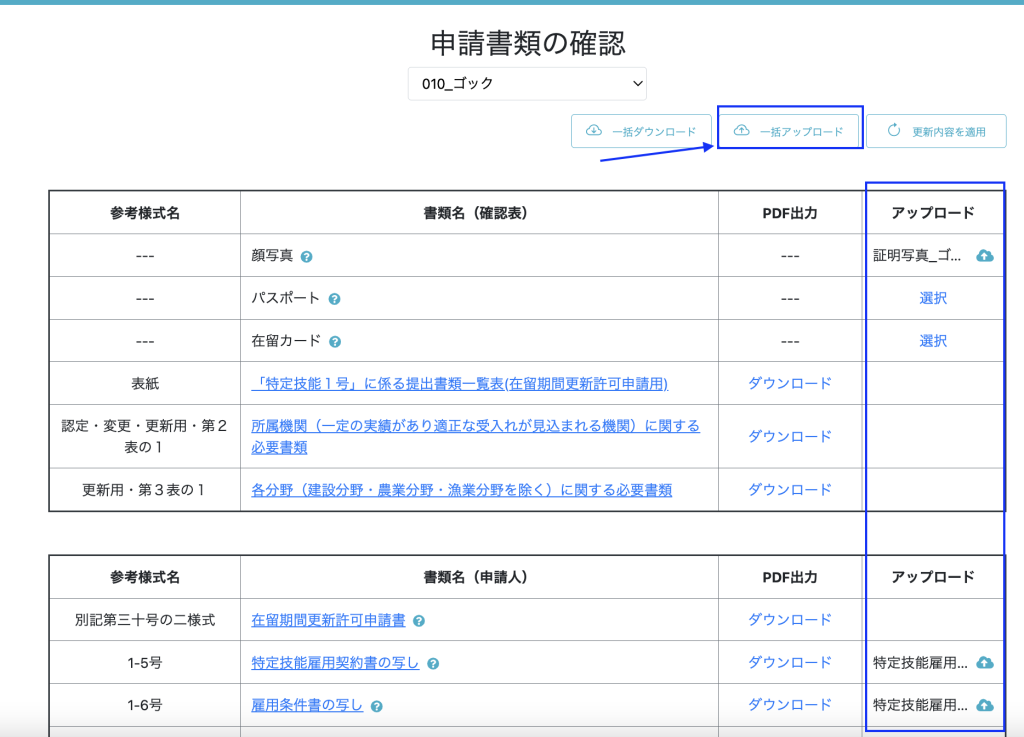Click cloud upload icon in 1-6号 row

point(984,705)
